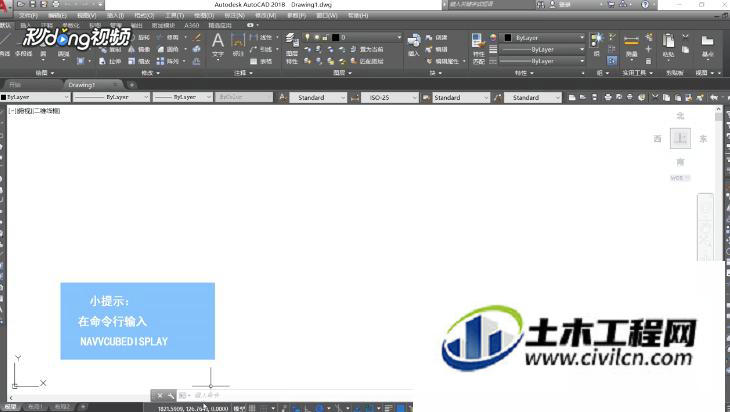
Task: Select the Dimension tool icon beside Text
Action: click(238, 41)
